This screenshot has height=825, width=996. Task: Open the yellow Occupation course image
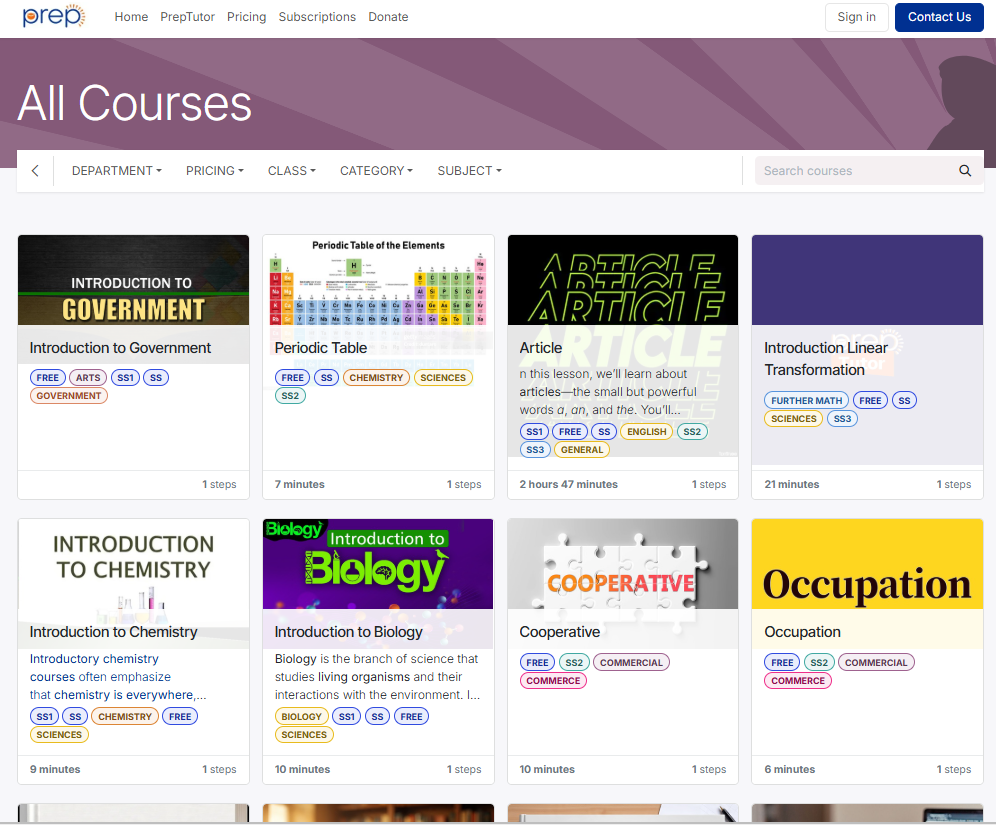coord(867,564)
